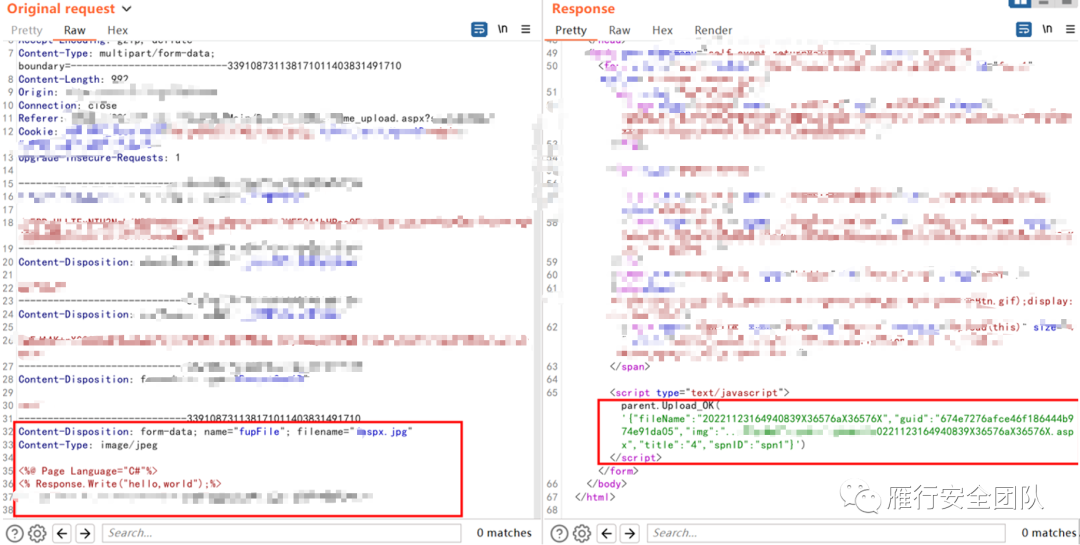Toggle non-printable characters in Response panel
This screenshot has width=1080, height=545.
coord(1048,30)
